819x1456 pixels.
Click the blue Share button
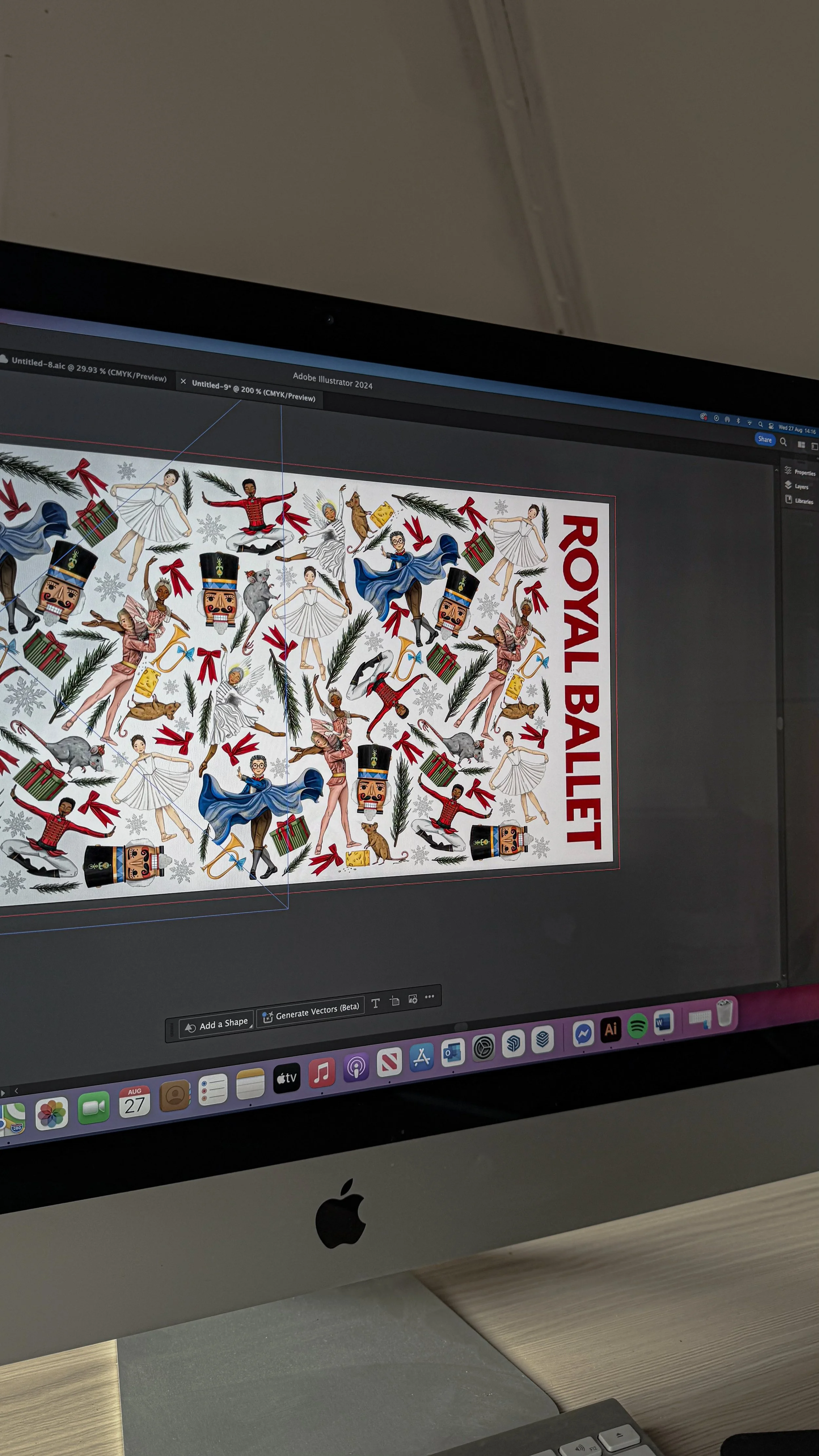[765, 439]
